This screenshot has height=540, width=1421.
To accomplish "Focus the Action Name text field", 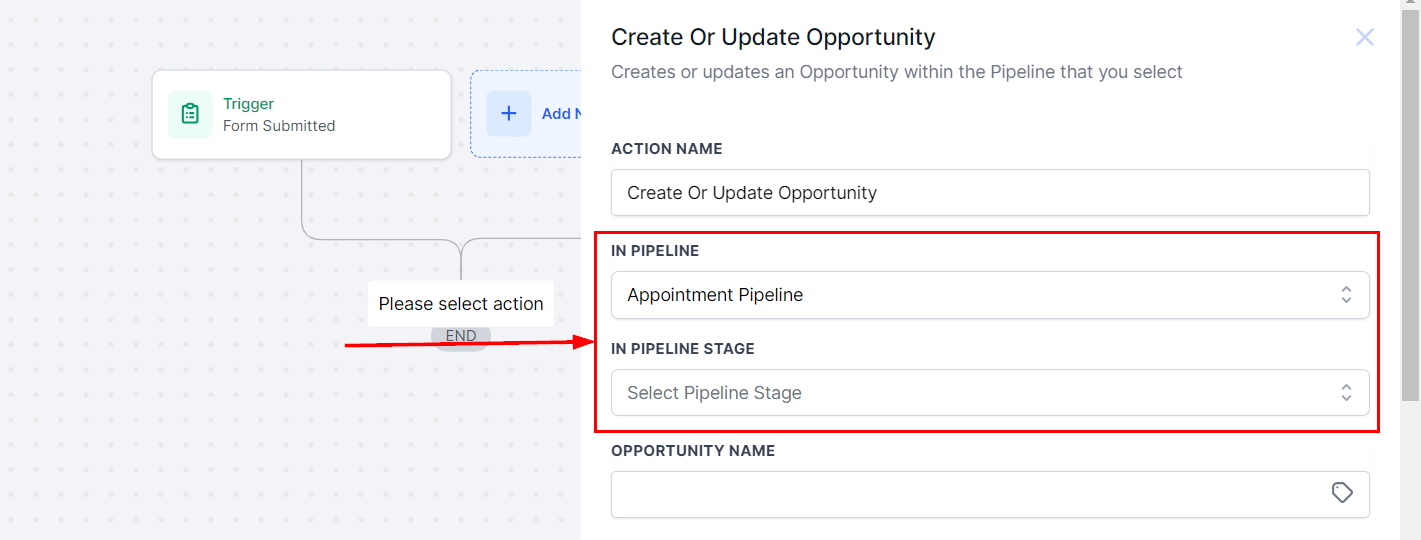I will point(989,193).
